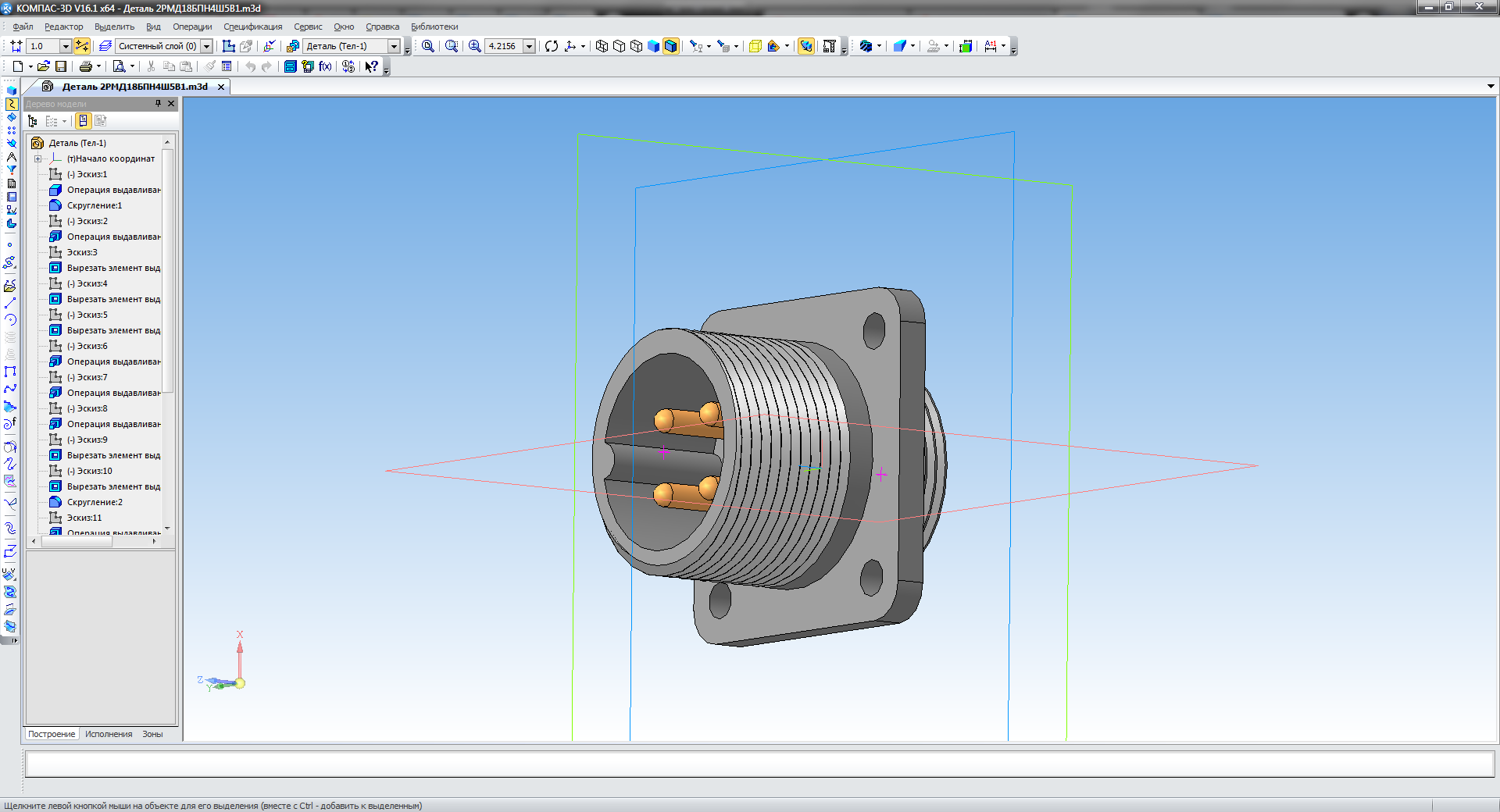Screen dimensions: 1500x812
Task: Switch to the Исполнения tab
Action: point(109,734)
